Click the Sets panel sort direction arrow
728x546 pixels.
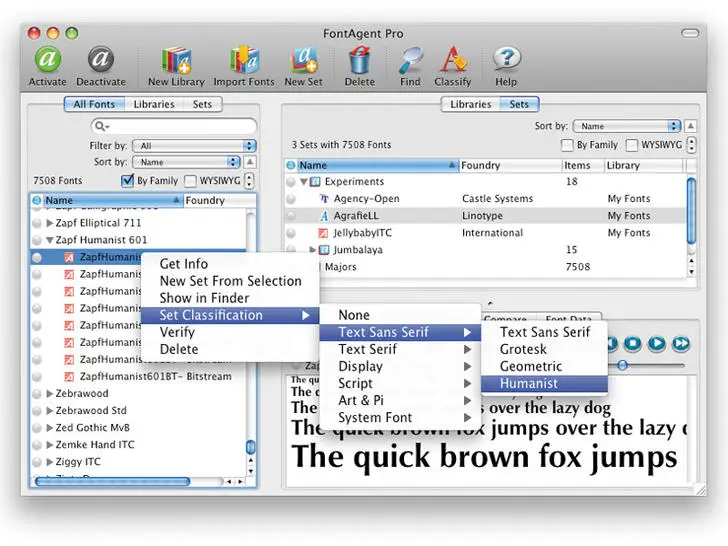[x=690, y=126]
